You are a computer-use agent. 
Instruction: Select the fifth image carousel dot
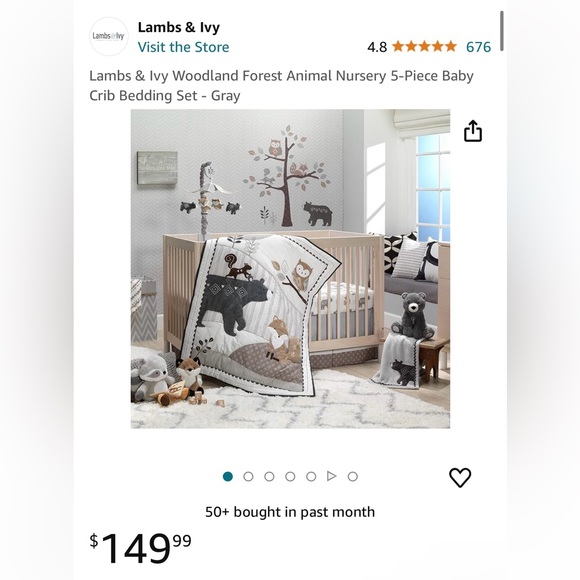(x=311, y=476)
